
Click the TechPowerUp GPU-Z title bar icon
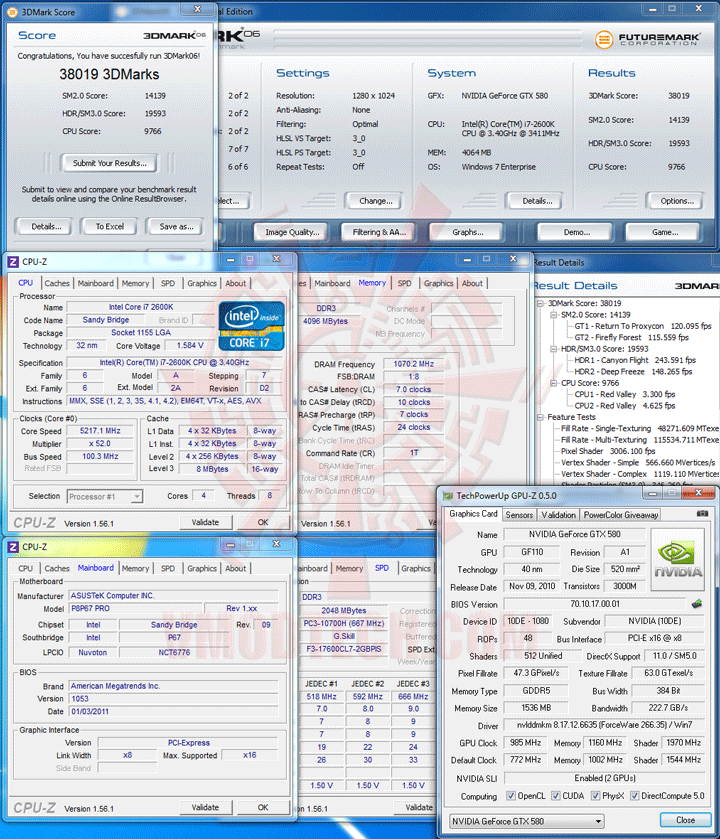coord(447,496)
